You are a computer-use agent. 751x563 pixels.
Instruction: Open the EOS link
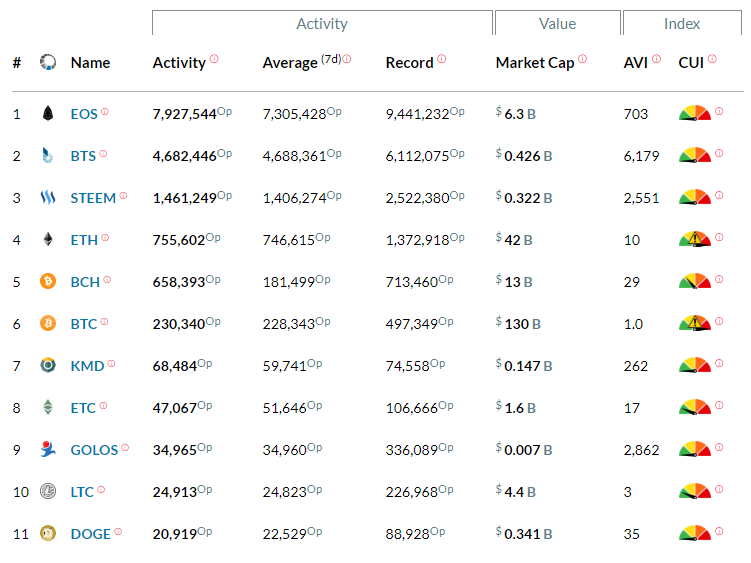pos(84,114)
